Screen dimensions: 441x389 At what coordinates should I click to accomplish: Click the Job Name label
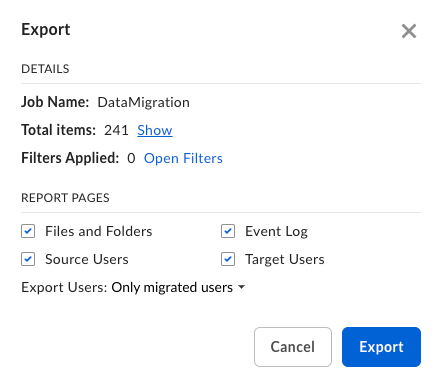55,102
